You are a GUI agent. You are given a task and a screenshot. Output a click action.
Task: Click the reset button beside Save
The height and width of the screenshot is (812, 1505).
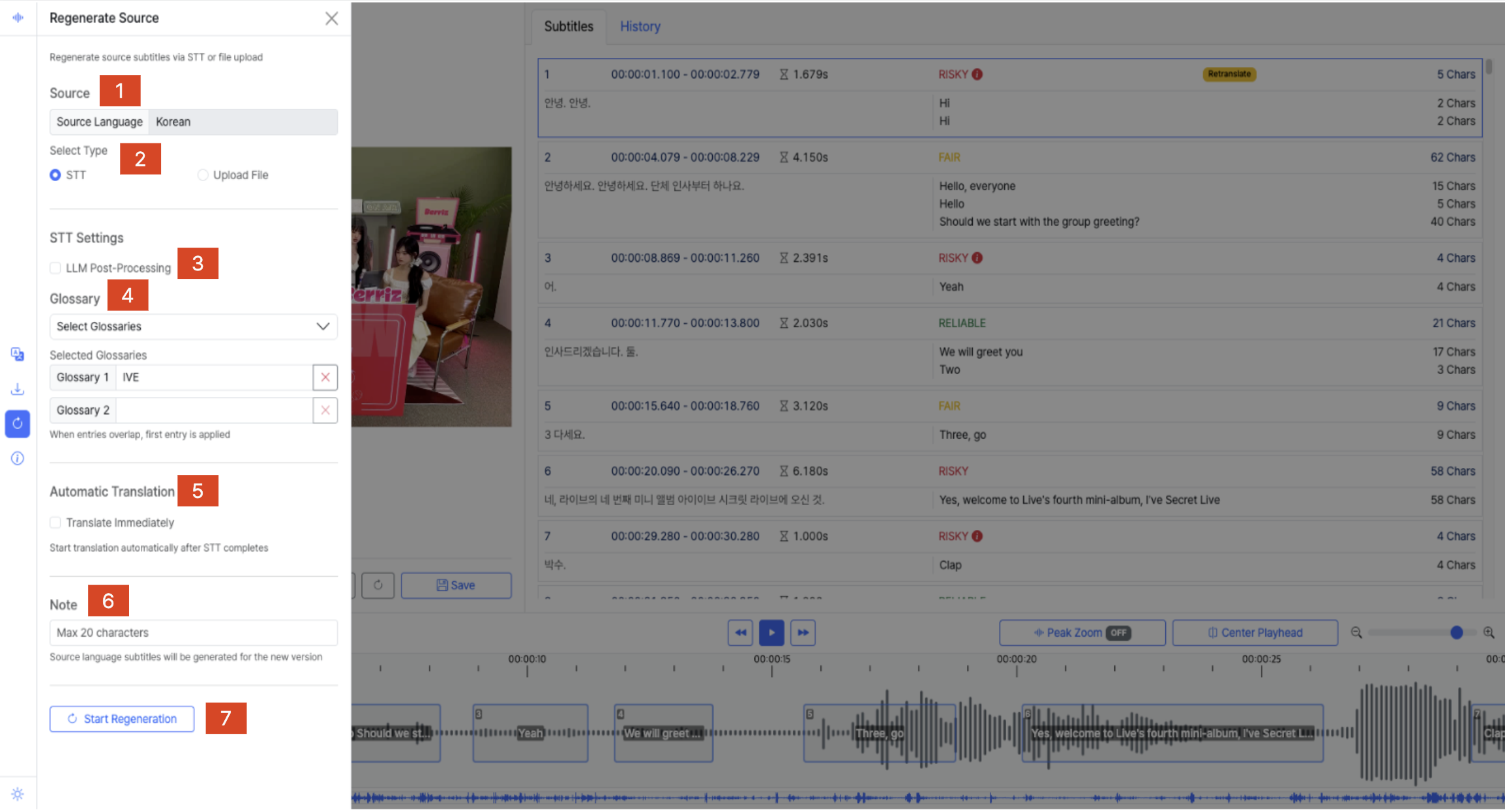point(378,585)
